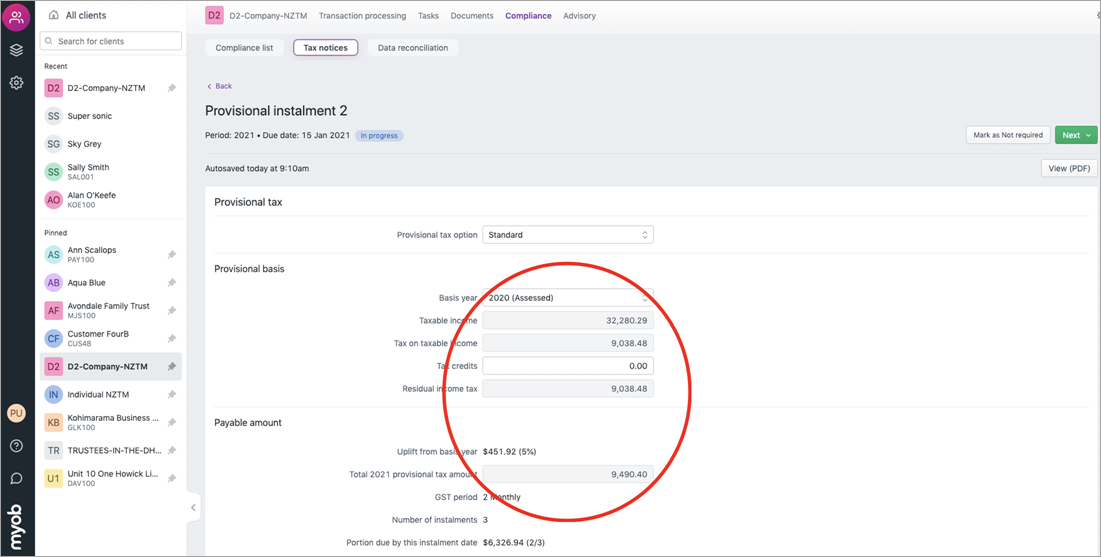The width and height of the screenshot is (1101, 557).
Task: Open the layers stack icon in left rail
Action: [x=16, y=51]
